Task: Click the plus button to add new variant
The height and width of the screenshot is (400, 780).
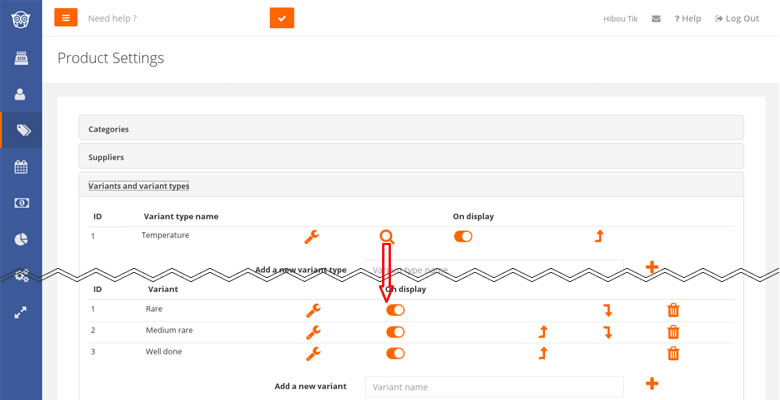Action: tap(652, 384)
